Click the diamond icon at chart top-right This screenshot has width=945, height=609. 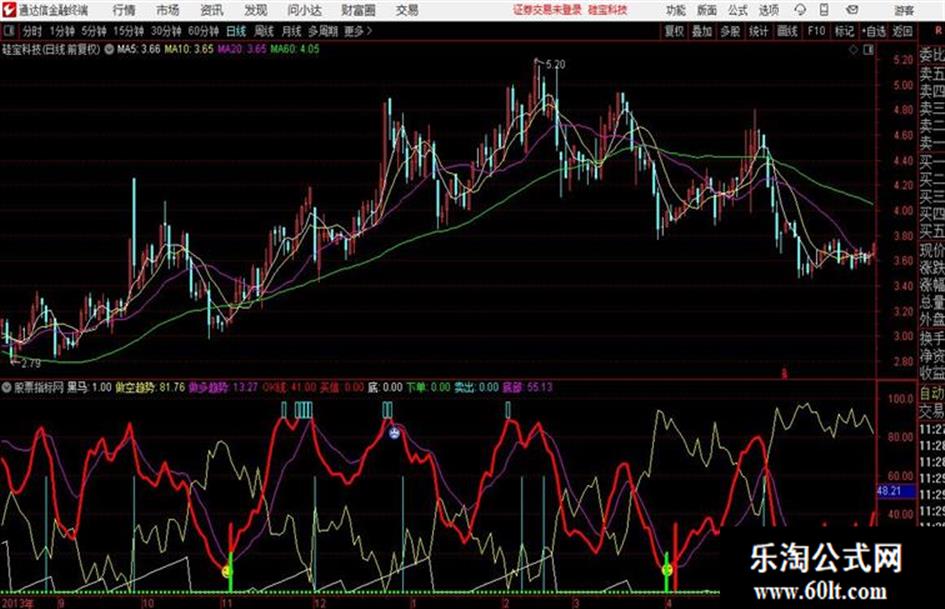(853, 50)
